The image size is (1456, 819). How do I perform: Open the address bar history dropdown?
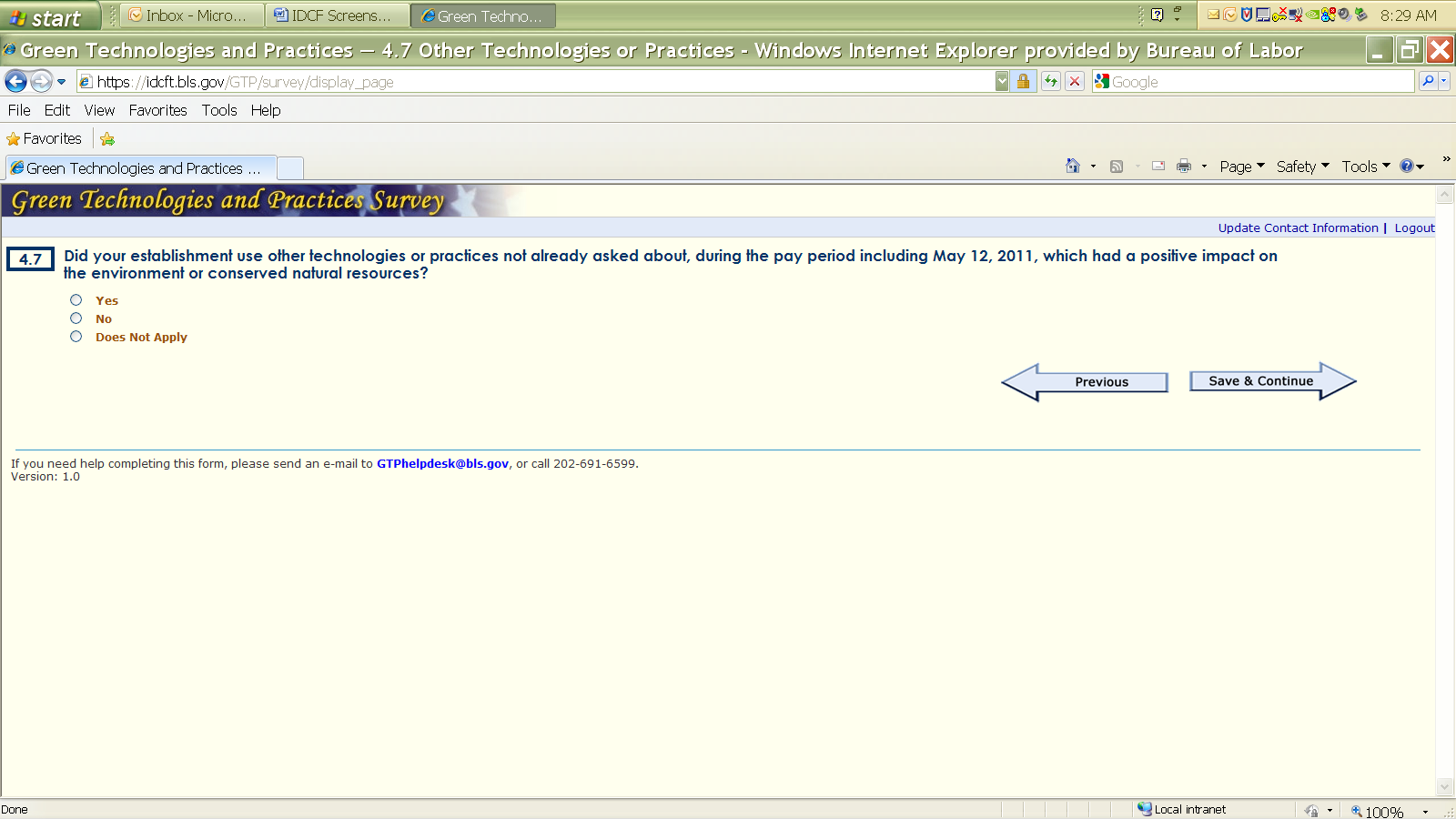point(1002,82)
